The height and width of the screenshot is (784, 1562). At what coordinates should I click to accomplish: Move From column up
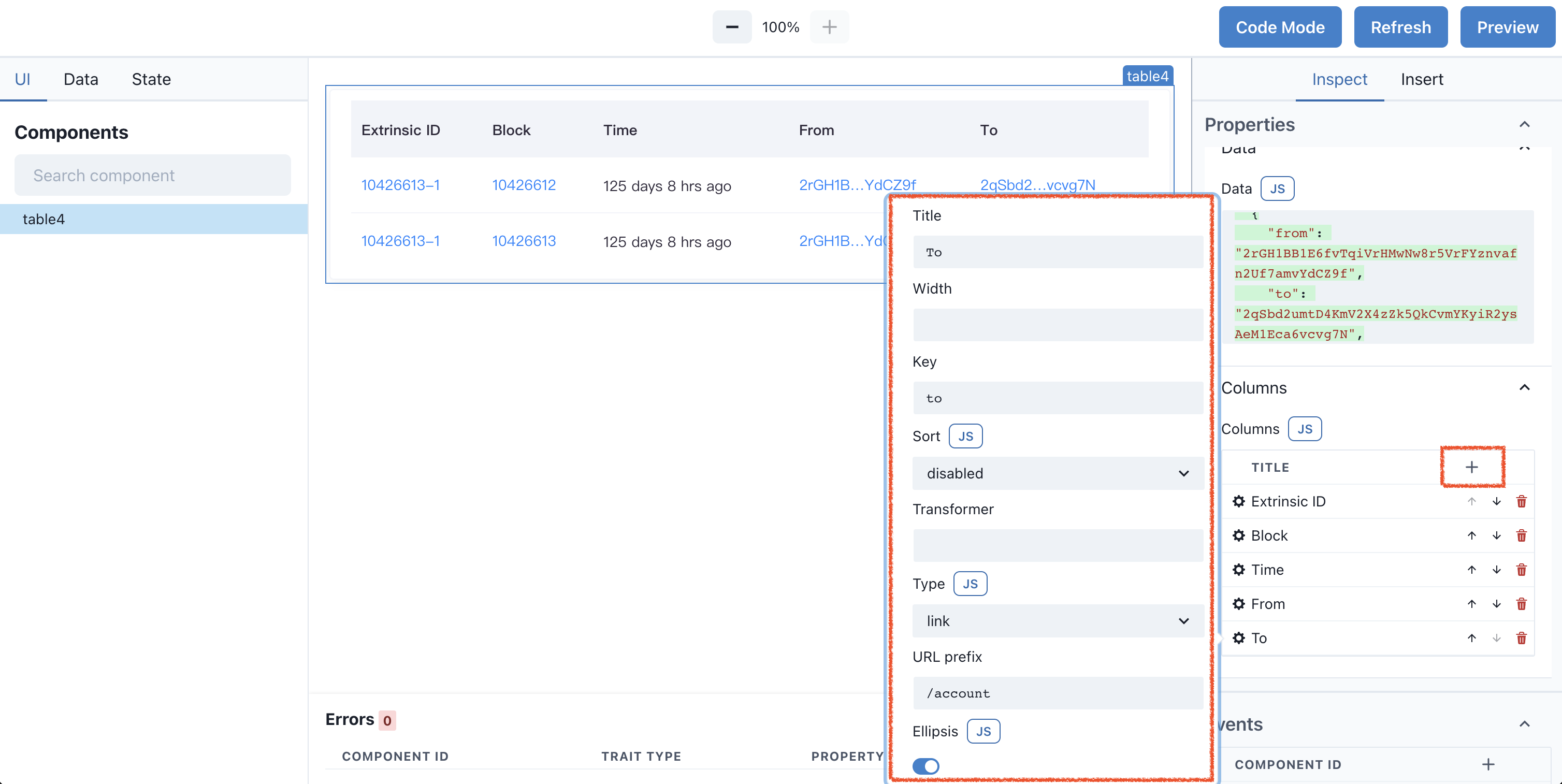click(x=1472, y=604)
